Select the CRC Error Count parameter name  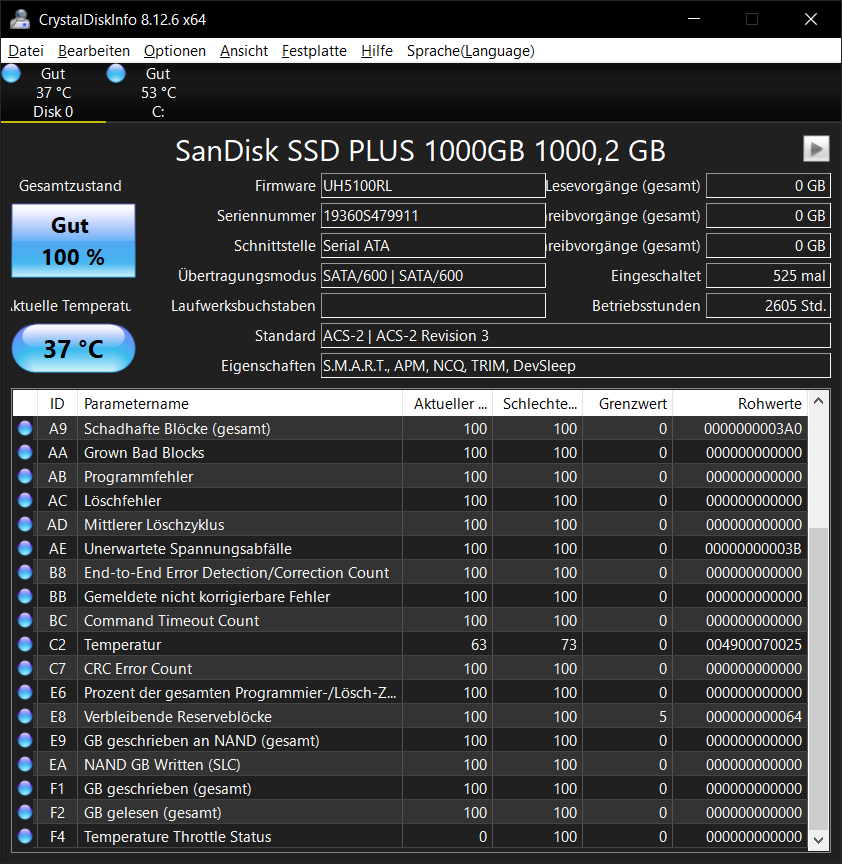point(138,668)
